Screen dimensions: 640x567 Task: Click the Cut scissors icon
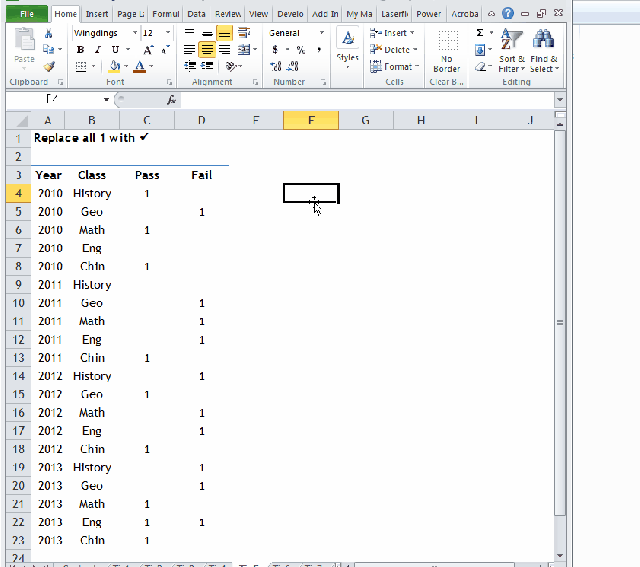pos(49,33)
